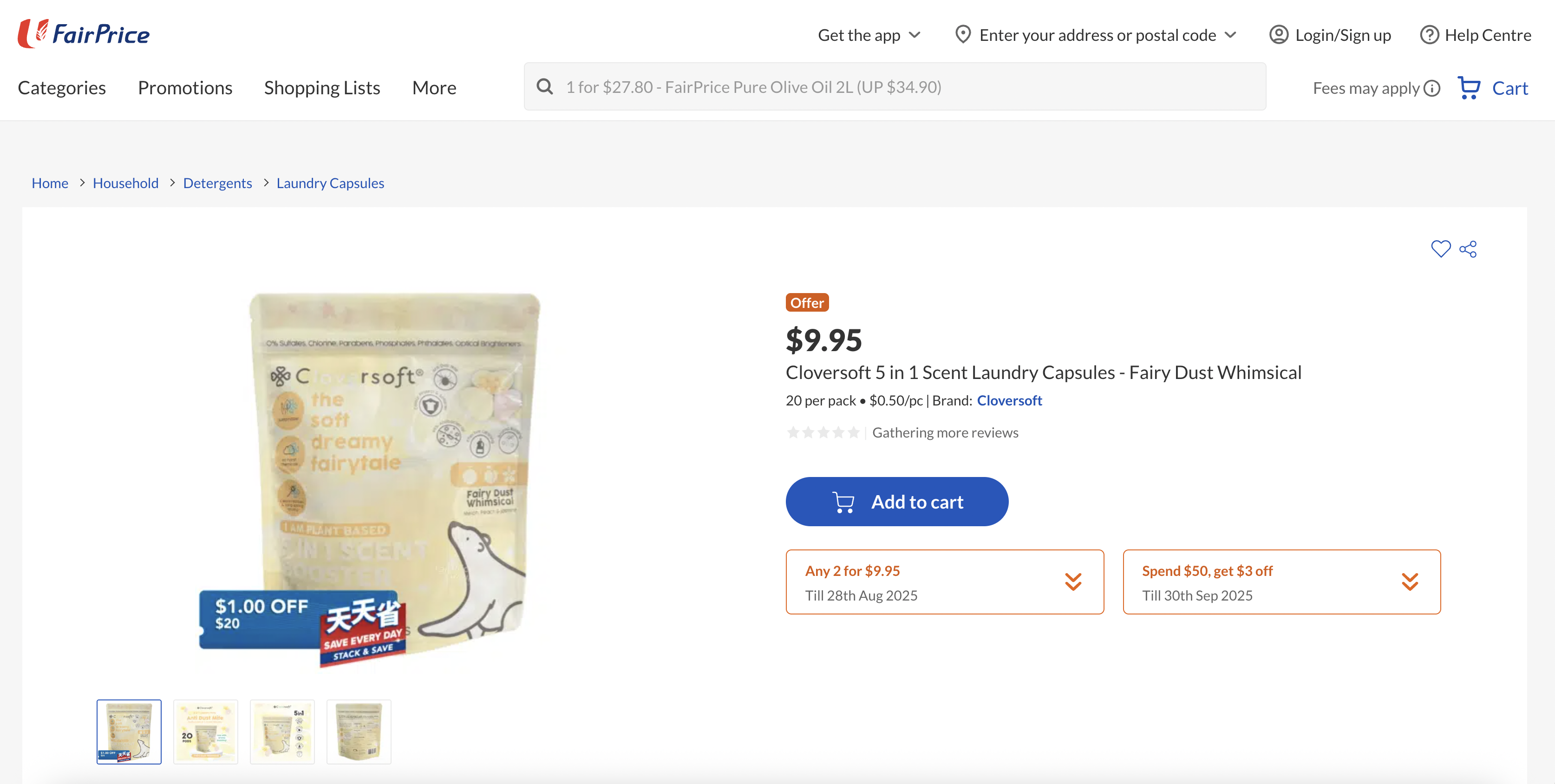Go to Laundry Capsules breadcrumb

pyautogui.click(x=330, y=183)
